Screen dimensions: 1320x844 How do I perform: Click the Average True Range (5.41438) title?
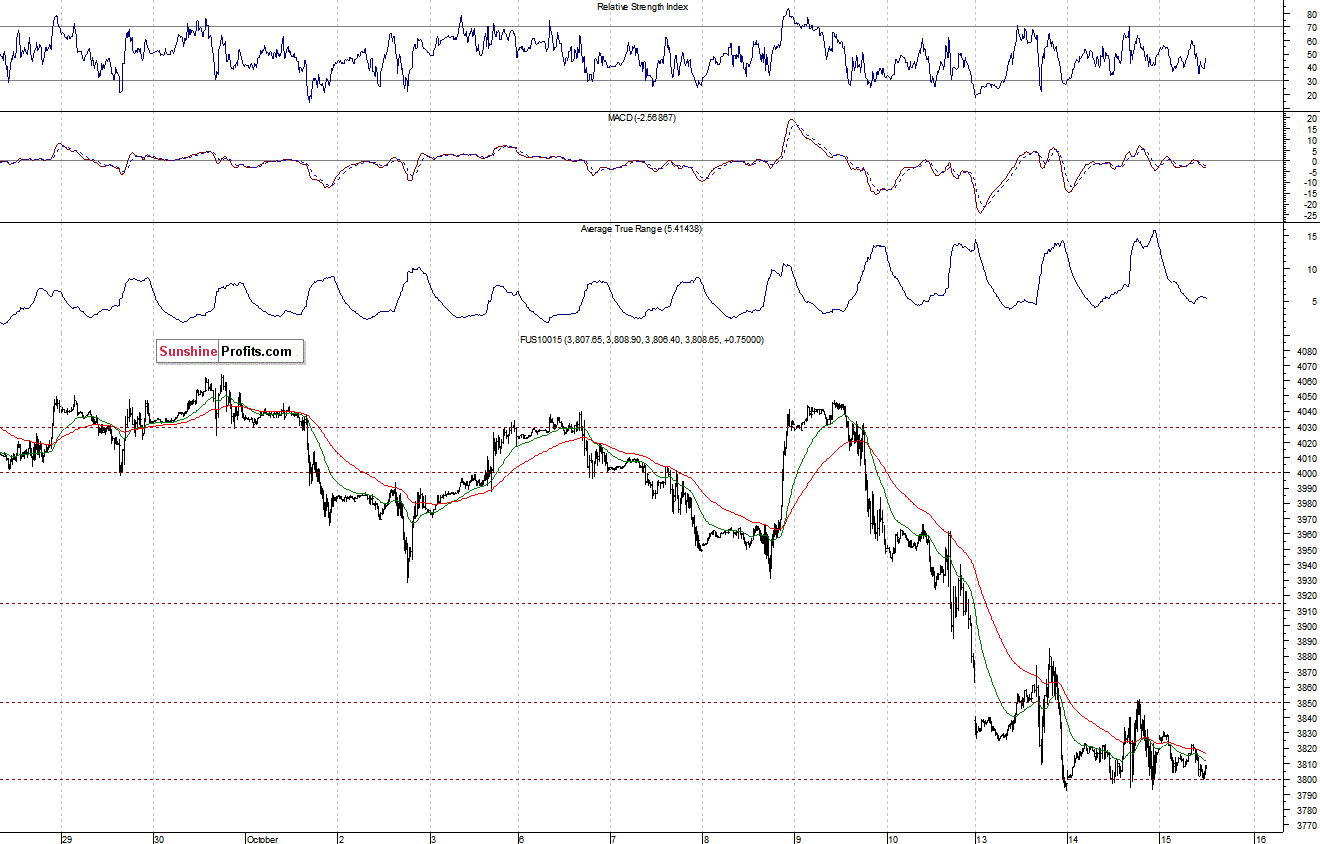pos(641,229)
